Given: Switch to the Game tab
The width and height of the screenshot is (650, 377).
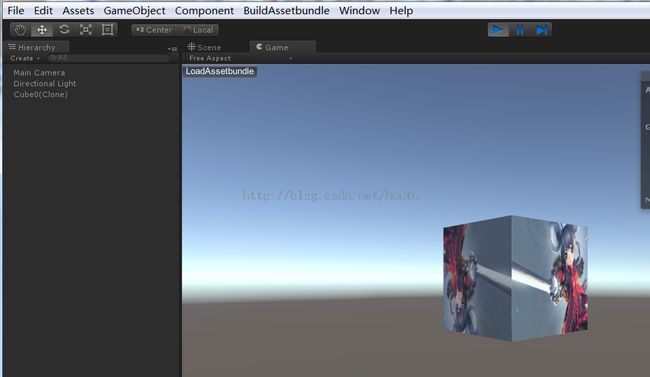Looking at the screenshot, I should point(283,47).
